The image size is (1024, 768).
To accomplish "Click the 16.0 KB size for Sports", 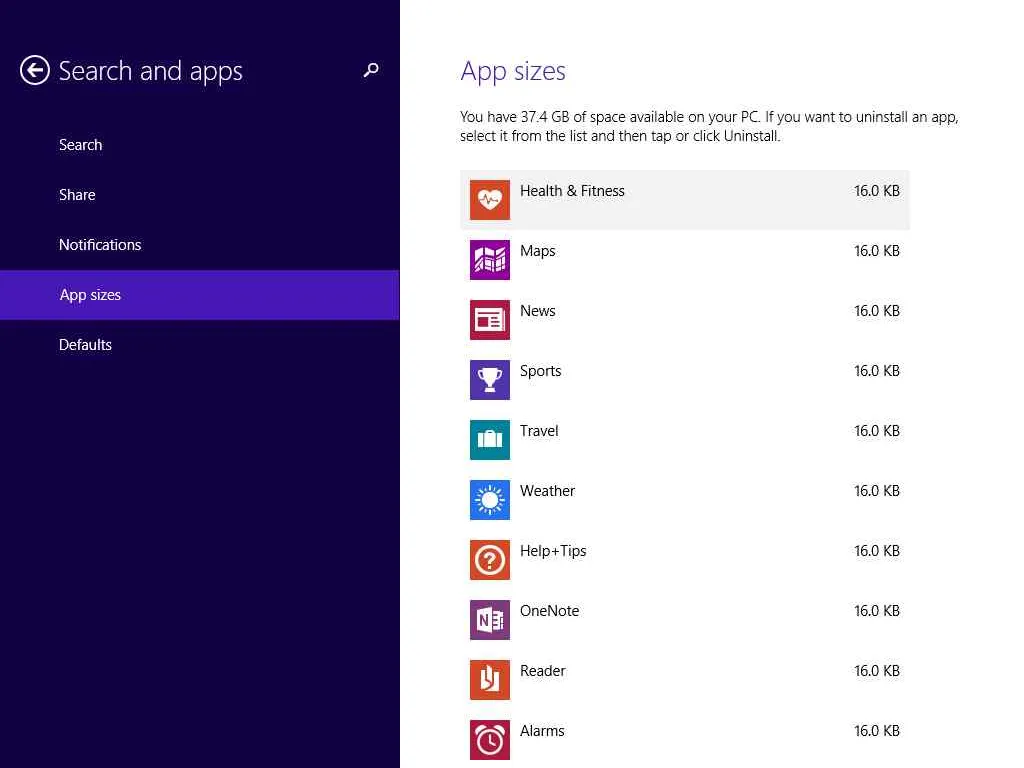I will click(876, 371).
